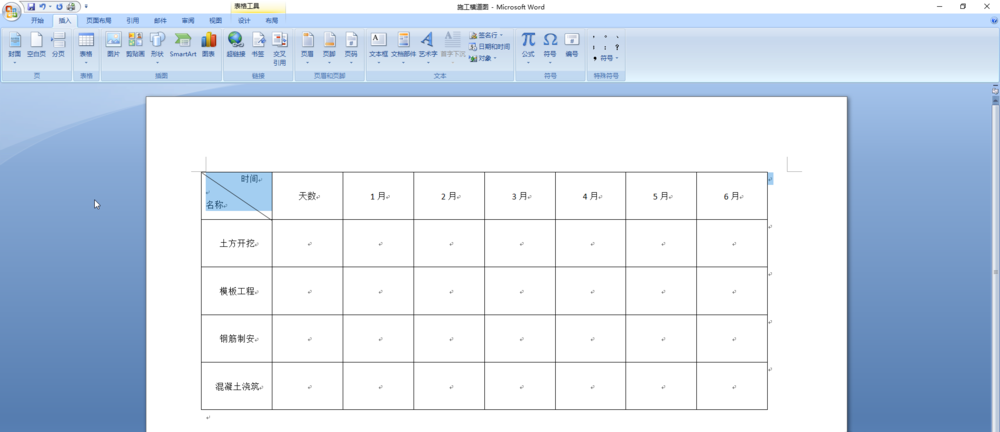
Task: Open the 符号 Omega symbol menu
Action: pos(550,47)
